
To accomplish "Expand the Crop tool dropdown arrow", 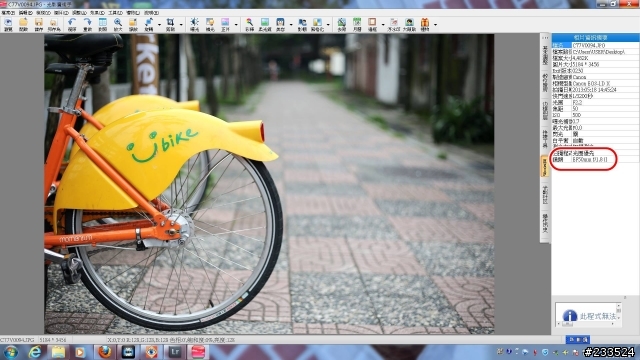I will (x=181, y=25).
